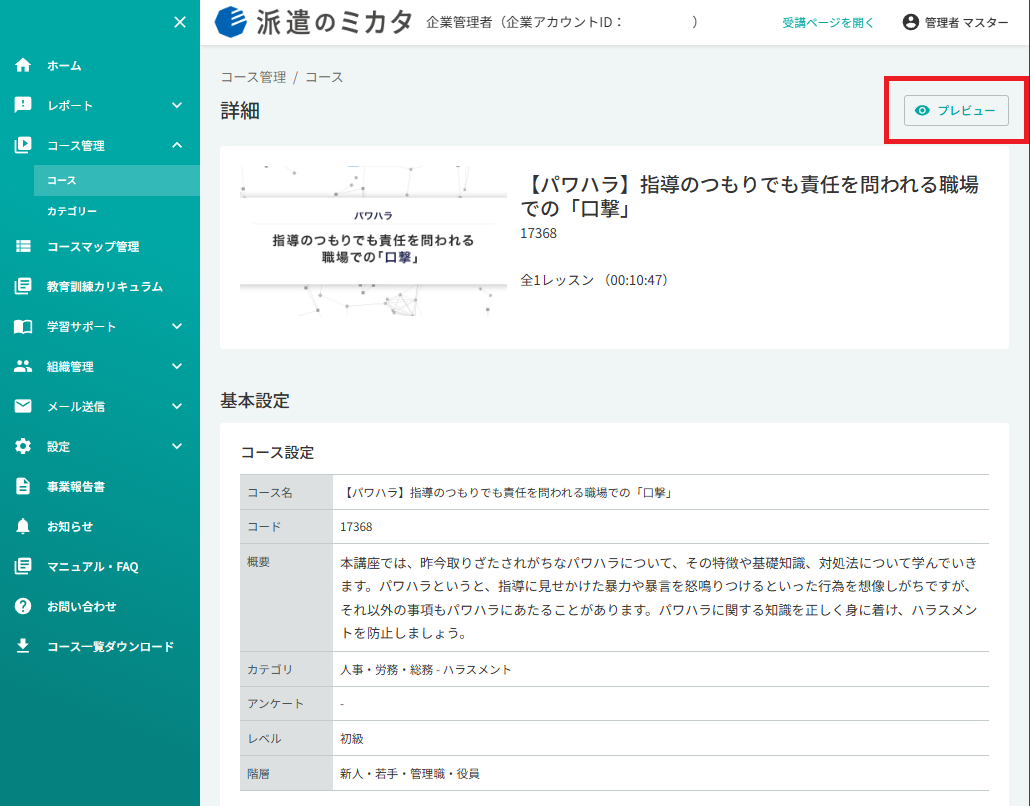Expand the 組織管理 menu chevron
1030x806 pixels.
point(177,367)
